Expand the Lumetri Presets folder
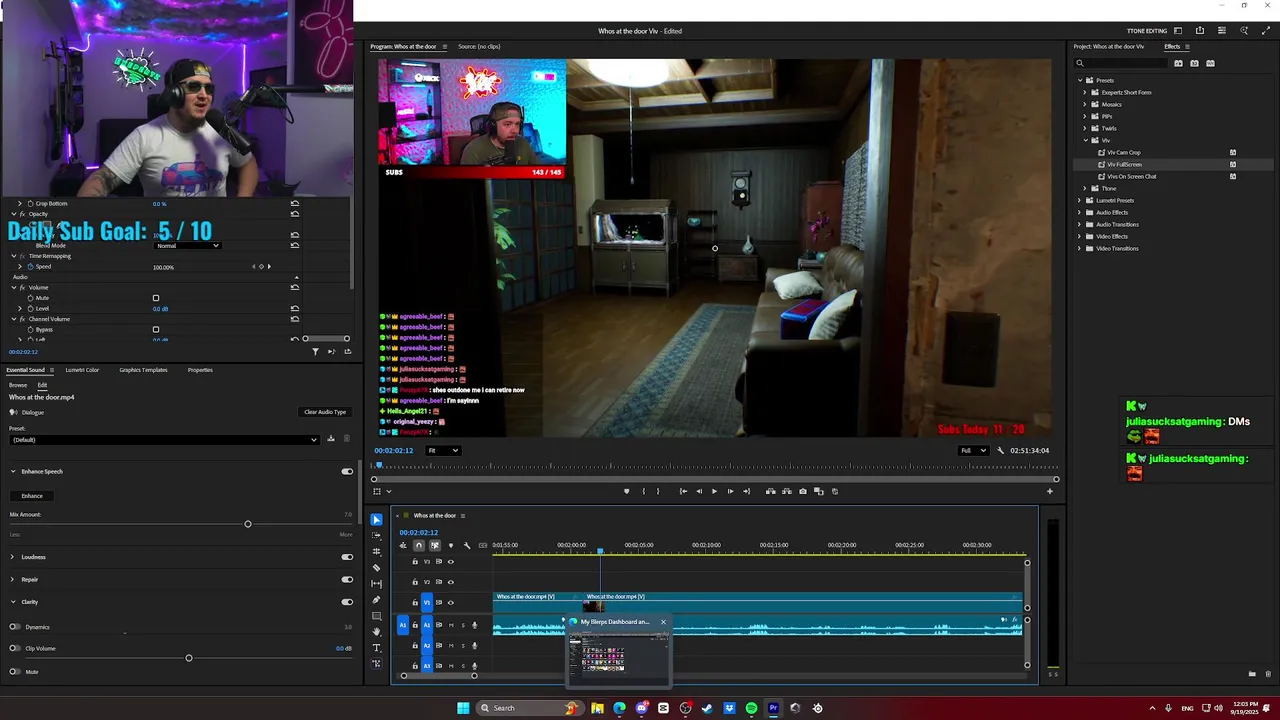 (1079, 200)
